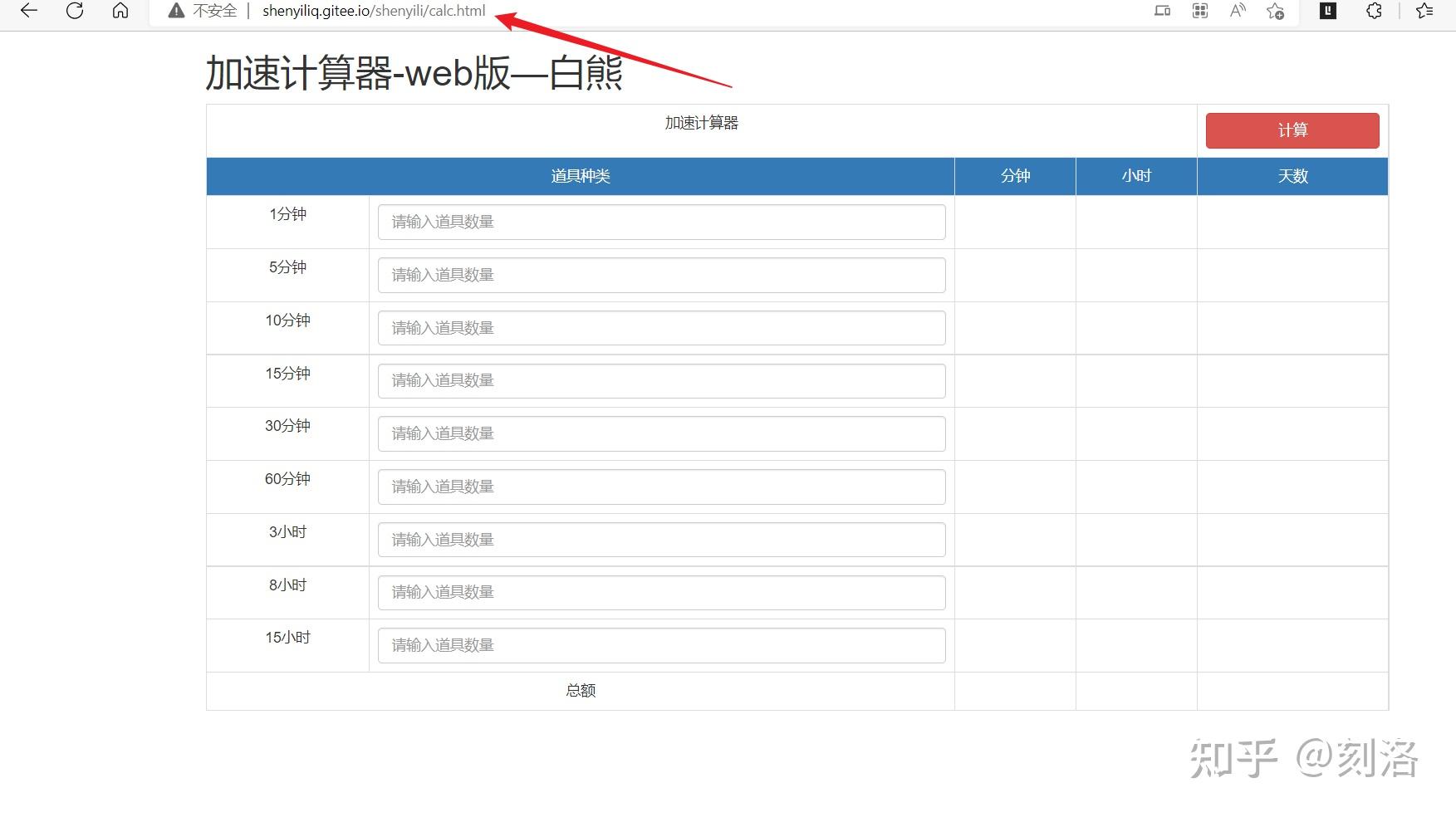Click the 10分钟 row label
Screen dimensions: 1456x817
(287, 320)
